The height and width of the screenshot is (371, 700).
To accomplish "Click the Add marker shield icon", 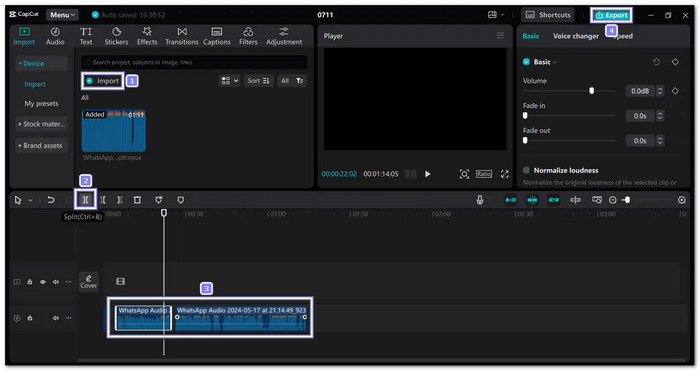I will coord(180,200).
